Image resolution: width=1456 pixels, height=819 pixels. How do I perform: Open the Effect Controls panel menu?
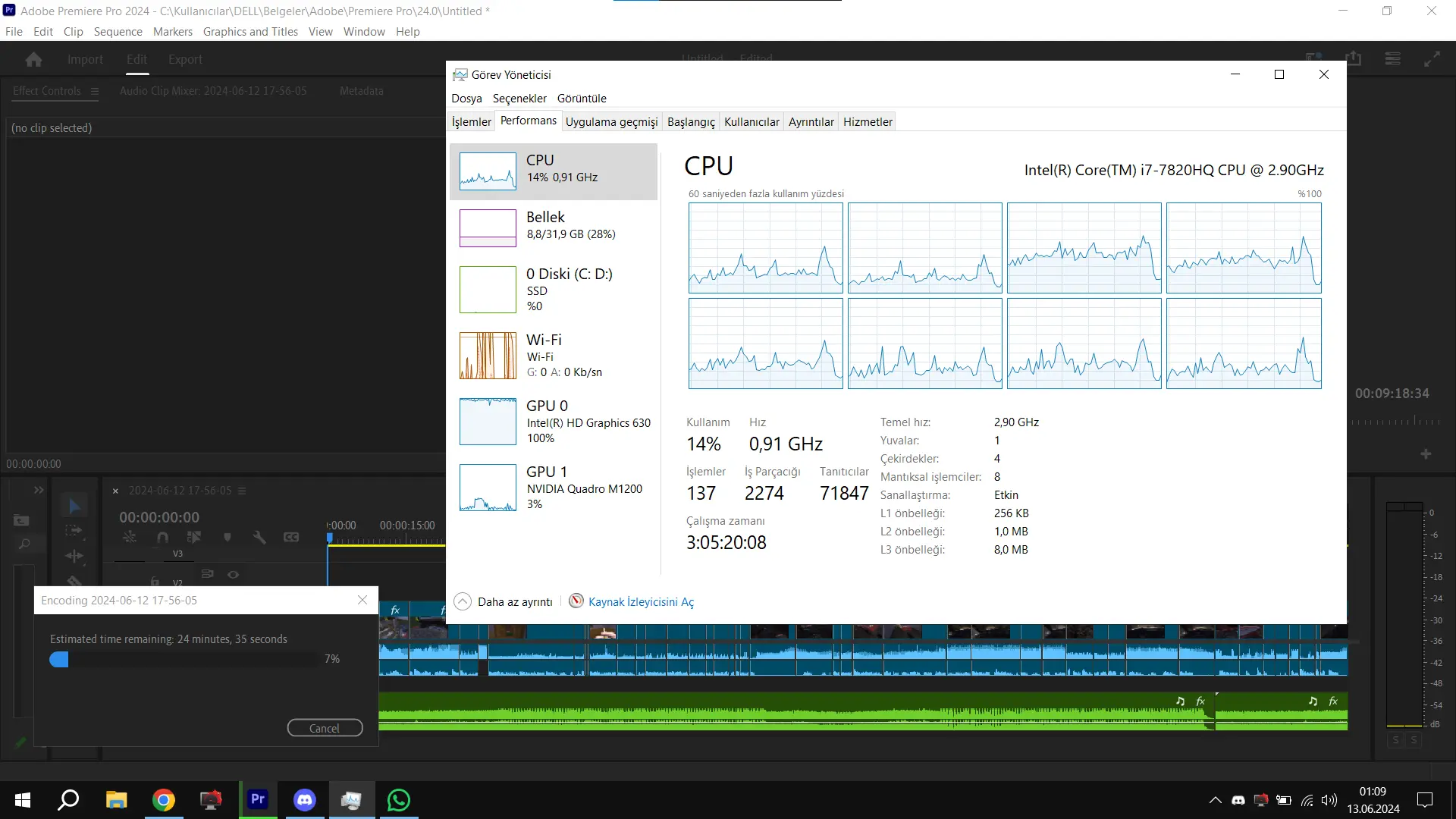[95, 91]
